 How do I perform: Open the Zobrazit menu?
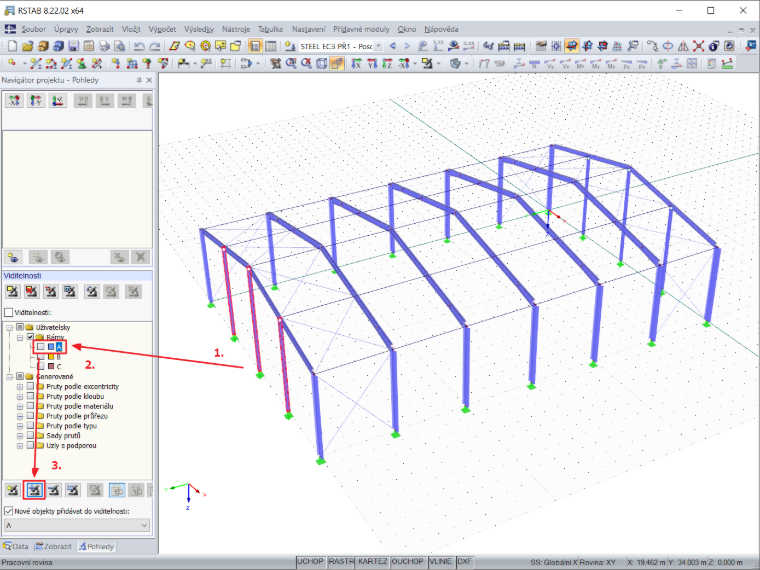[x=100, y=29]
